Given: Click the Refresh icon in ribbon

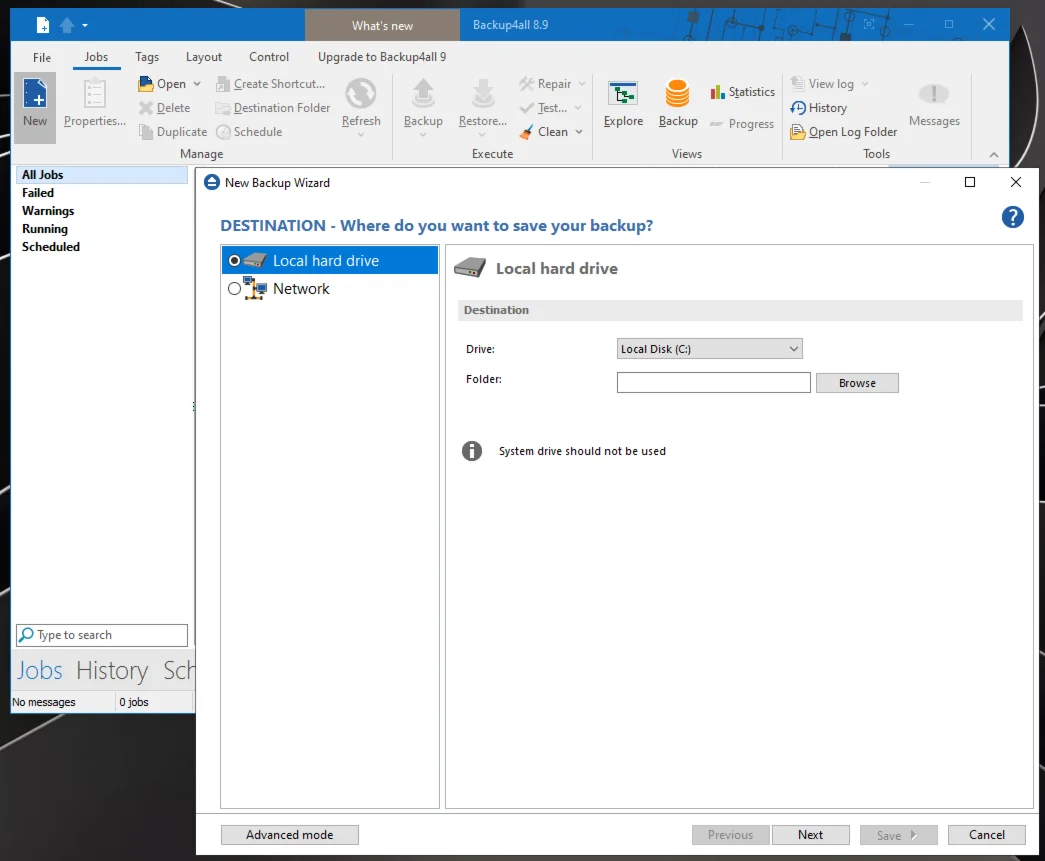Looking at the screenshot, I should click(x=360, y=96).
